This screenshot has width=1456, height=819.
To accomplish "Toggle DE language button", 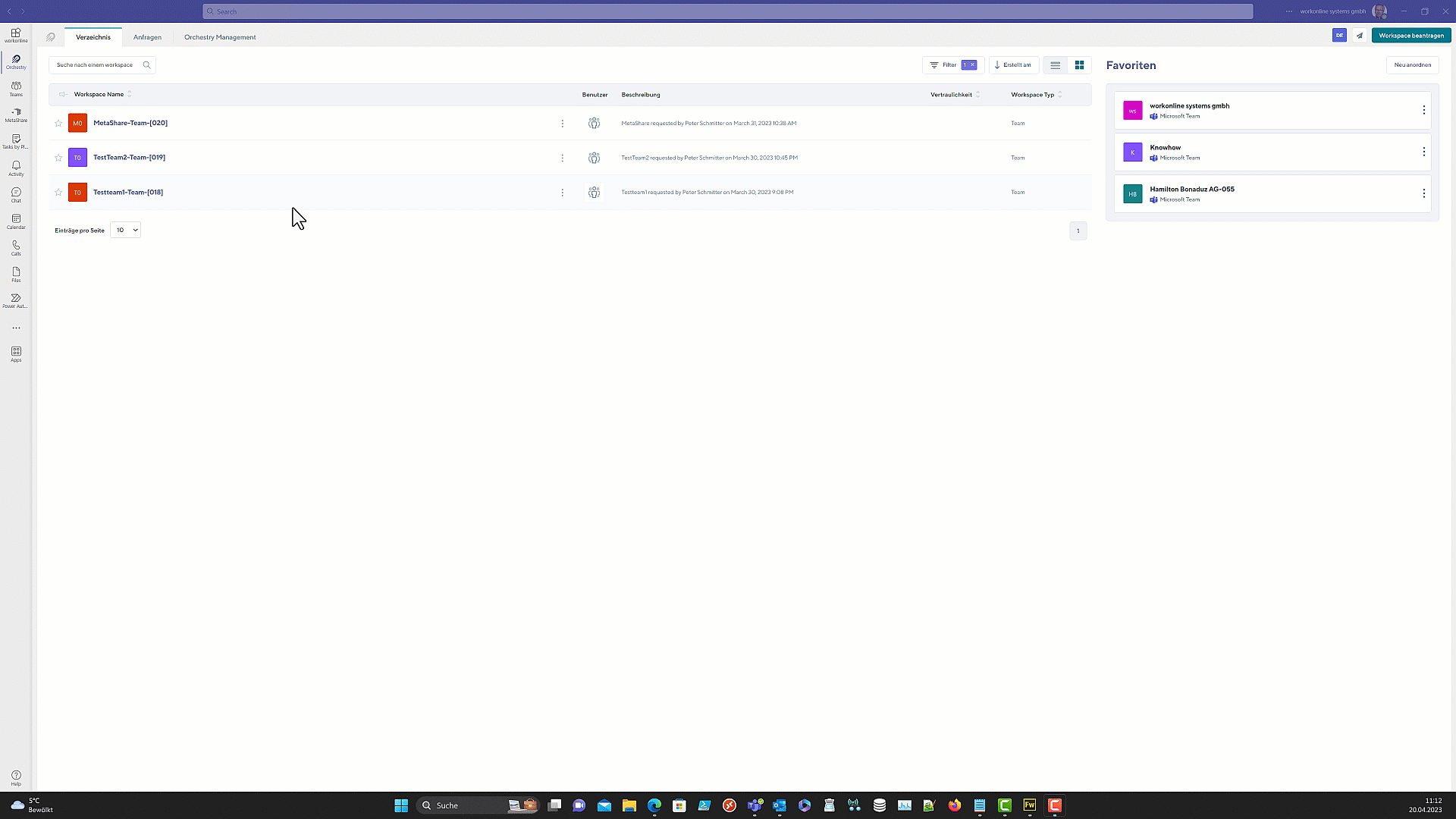I will coord(1339,36).
